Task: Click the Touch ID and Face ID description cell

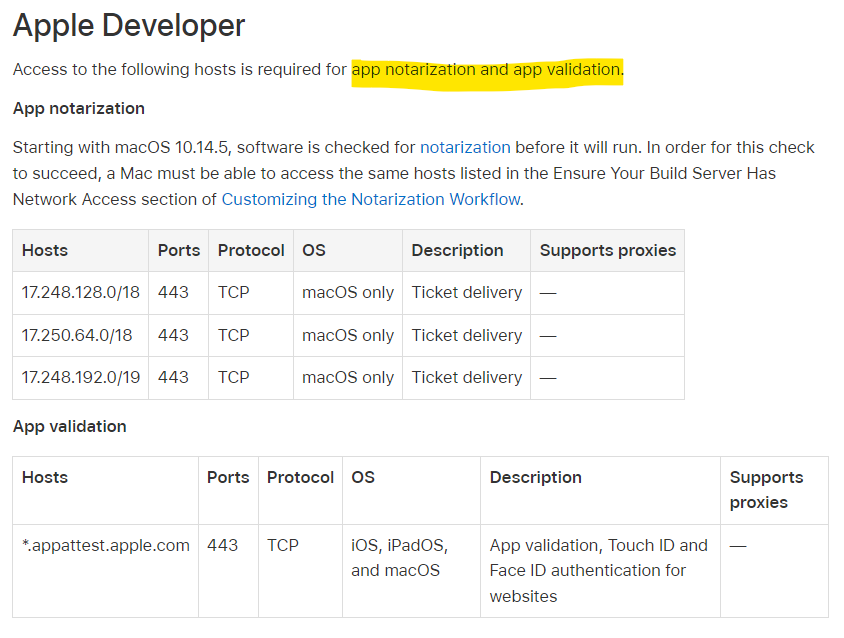Action: point(598,570)
